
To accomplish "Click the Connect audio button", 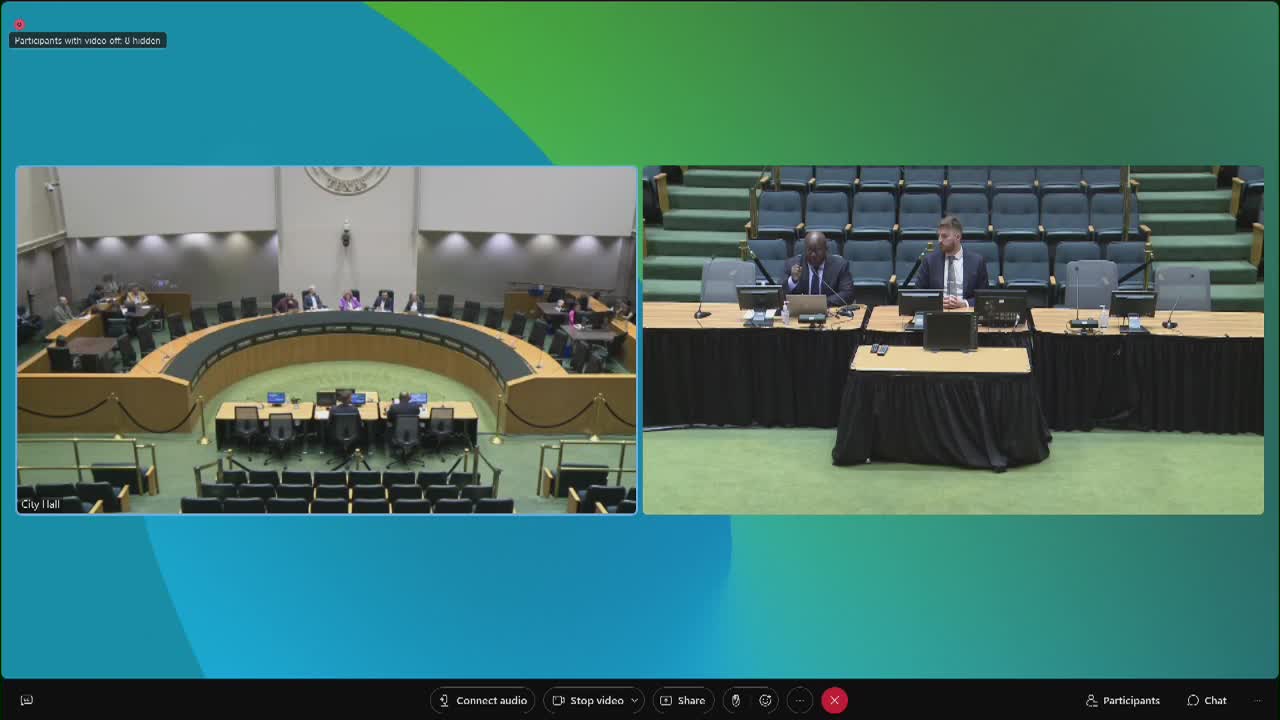I will (483, 700).
